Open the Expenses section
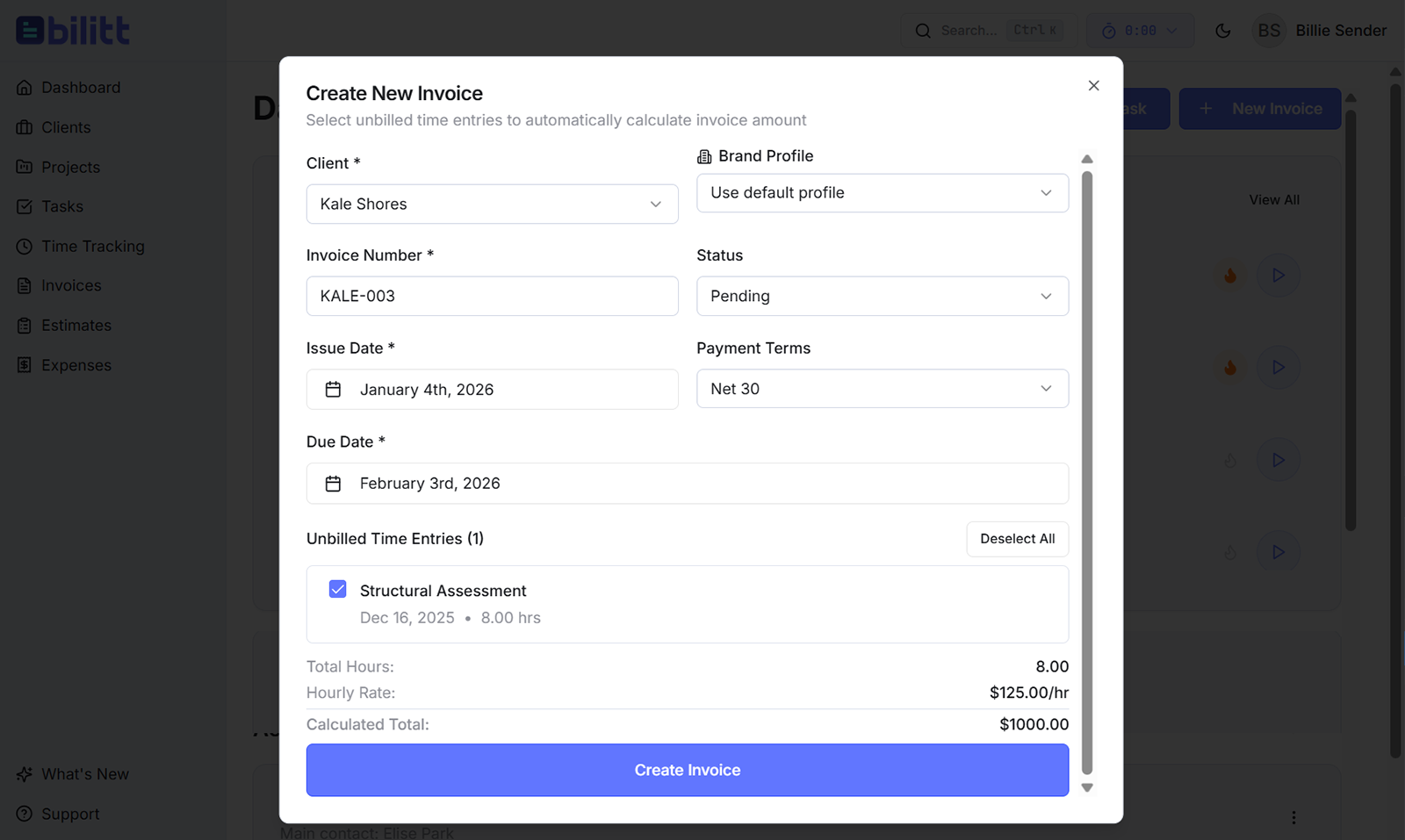1405x840 pixels. click(x=76, y=364)
